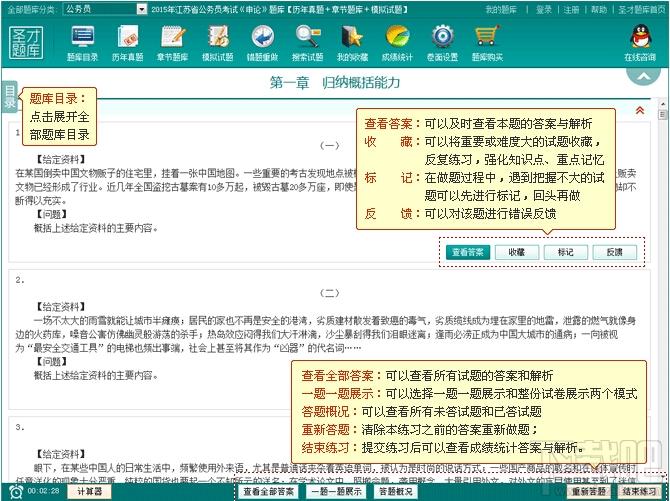The height and width of the screenshot is (501, 670).
Task: Expand the 目录 side tab
Action: (9, 97)
